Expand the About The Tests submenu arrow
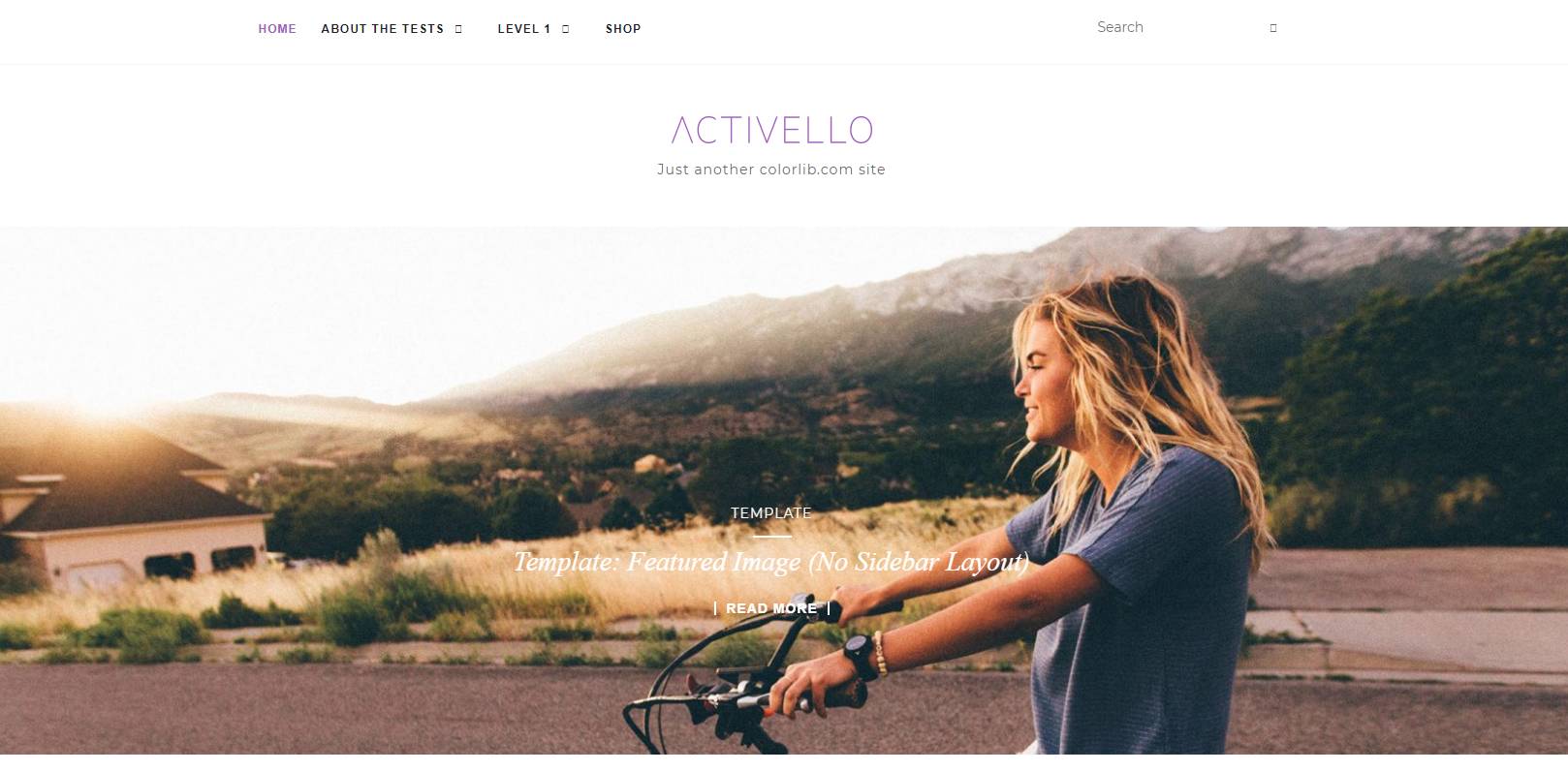Screen dimensions: 1568x772 [458, 29]
